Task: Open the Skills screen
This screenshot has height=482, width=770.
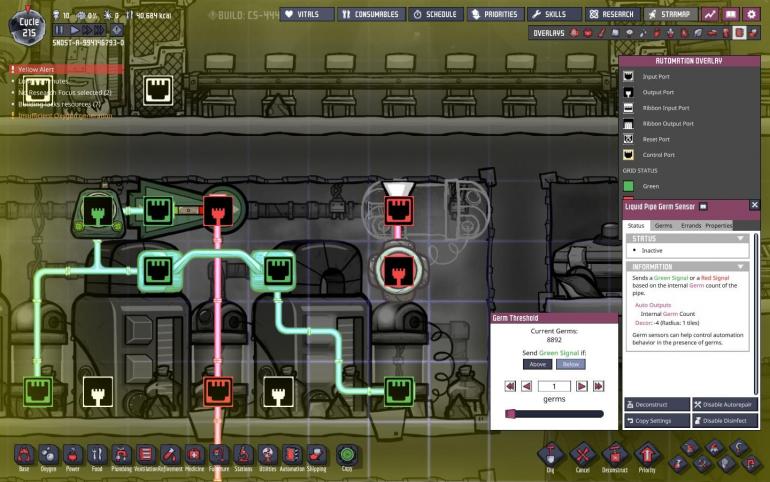Action: click(554, 15)
